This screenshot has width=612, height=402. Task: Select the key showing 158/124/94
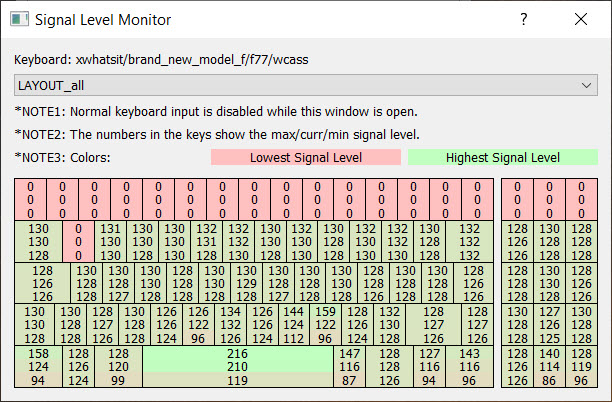[x=38, y=367]
